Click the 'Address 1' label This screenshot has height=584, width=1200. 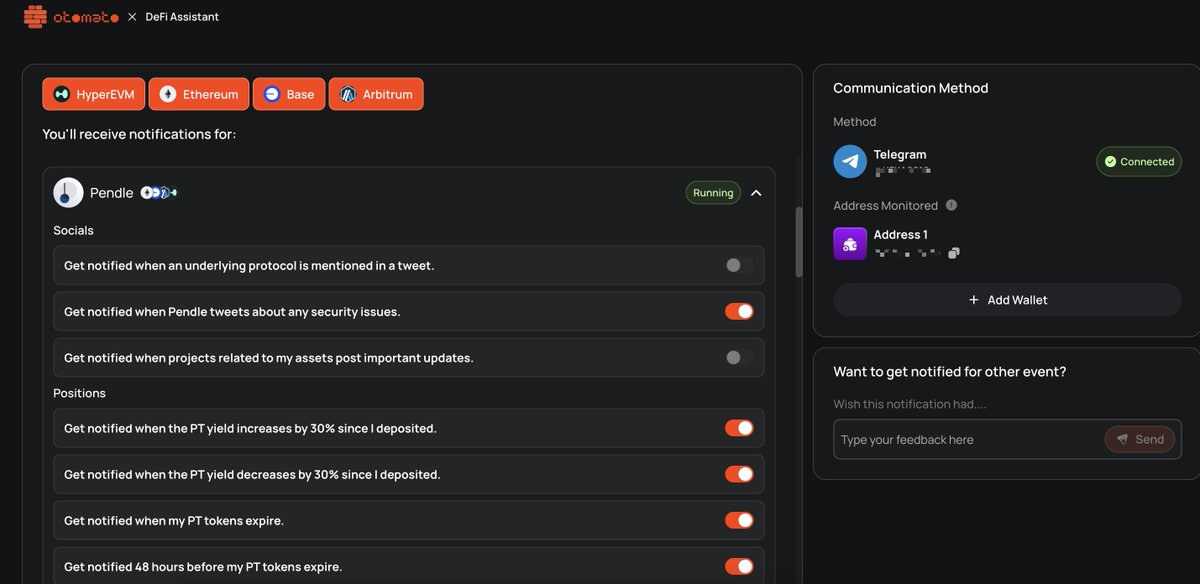pyautogui.click(x=900, y=235)
